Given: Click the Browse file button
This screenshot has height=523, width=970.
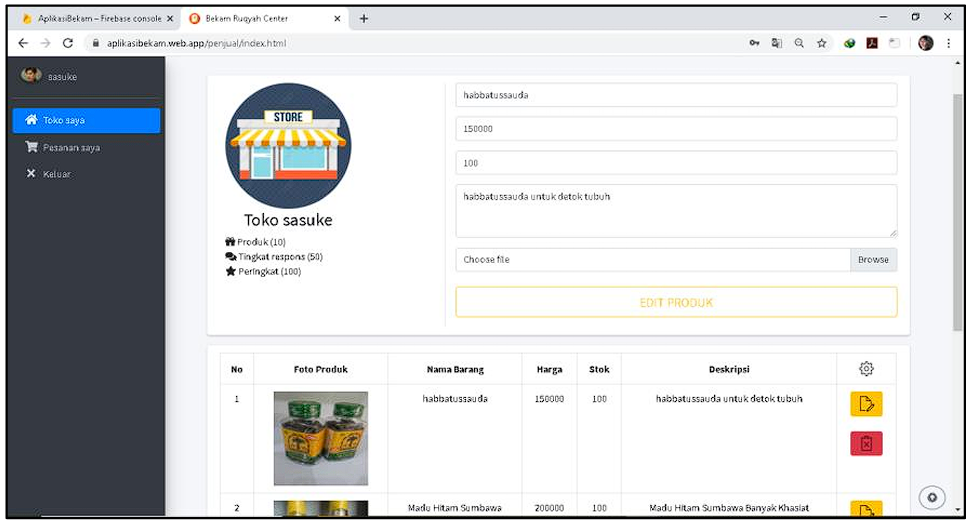Looking at the screenshot, I should pyautogui.click(x=872, y=260).
